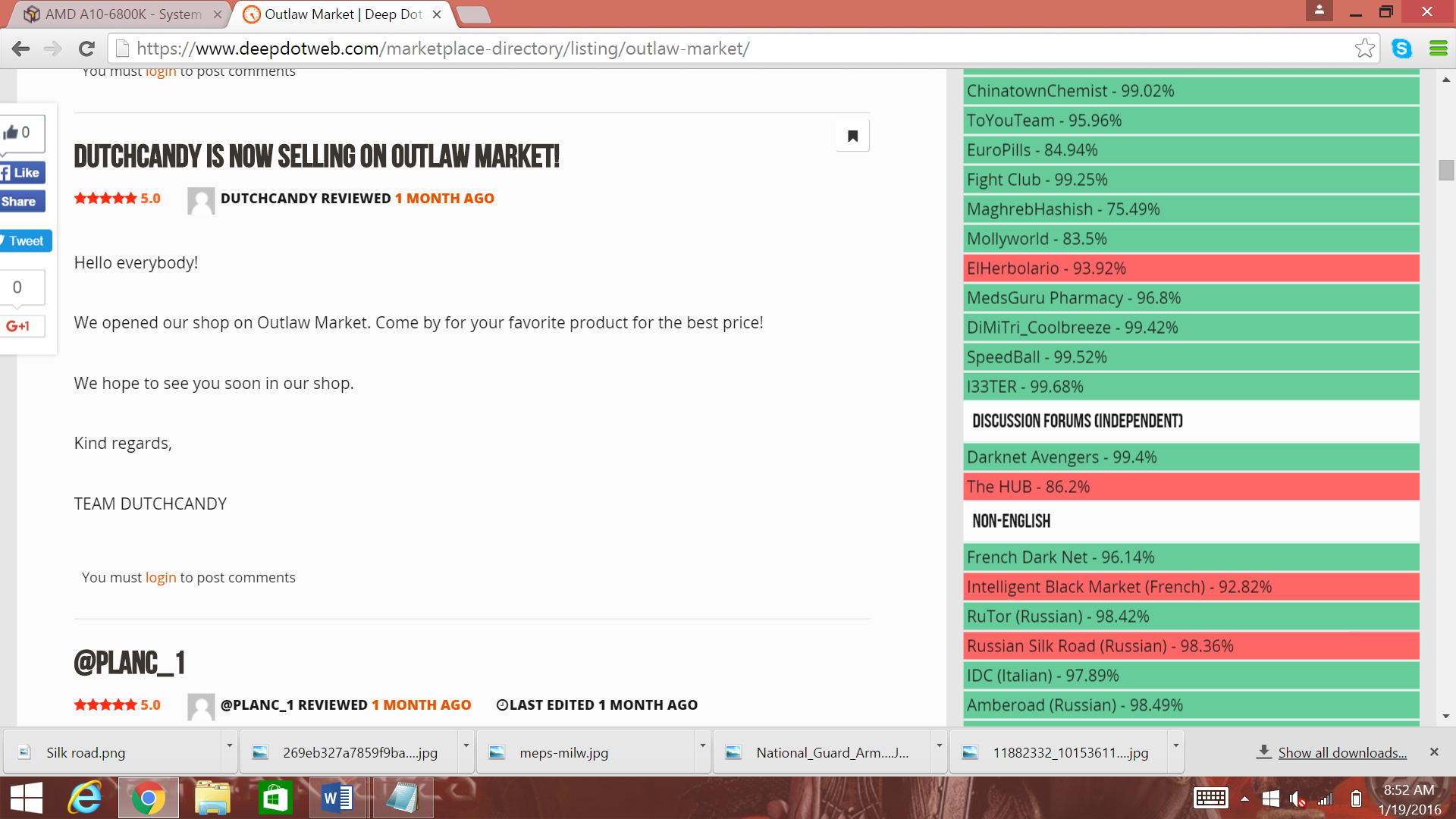This screenshot has height=819, width=1456.
Task: Open a new tab button
Action: coord(474,14)
